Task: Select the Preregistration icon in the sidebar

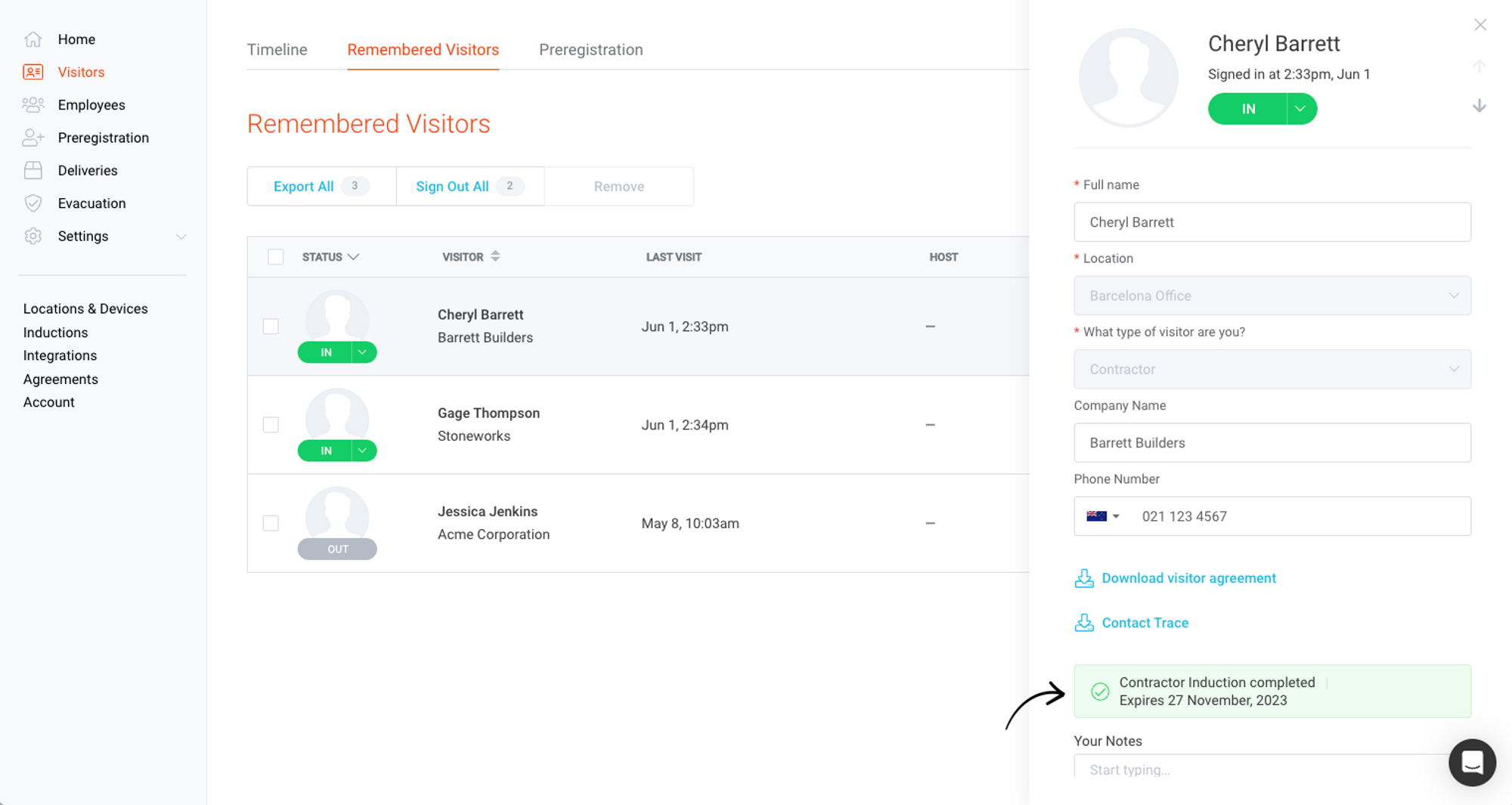Action: [x=33, y=137]
